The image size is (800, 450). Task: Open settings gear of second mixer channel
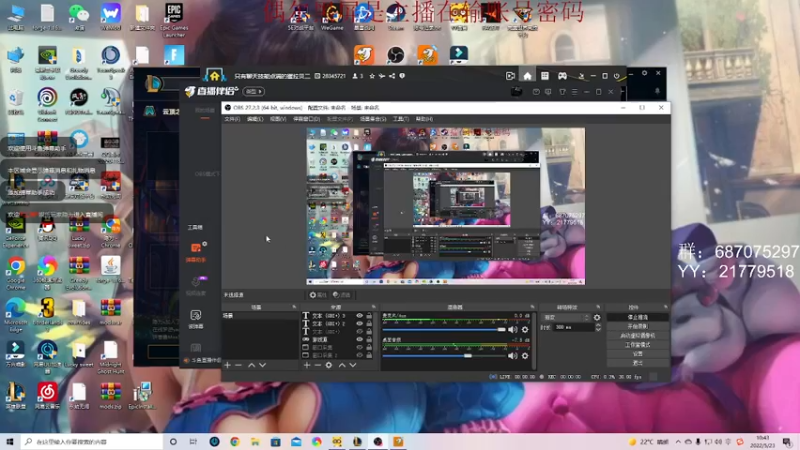(525, 356)
